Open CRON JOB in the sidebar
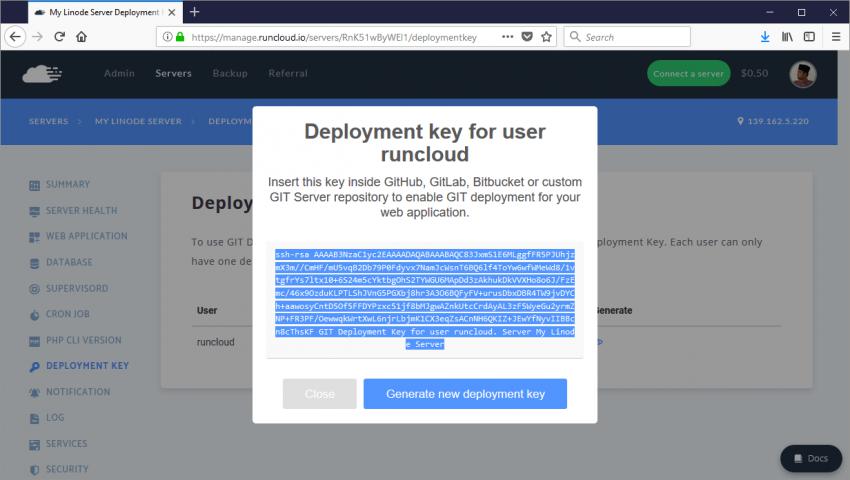 (x=68, y=314)
